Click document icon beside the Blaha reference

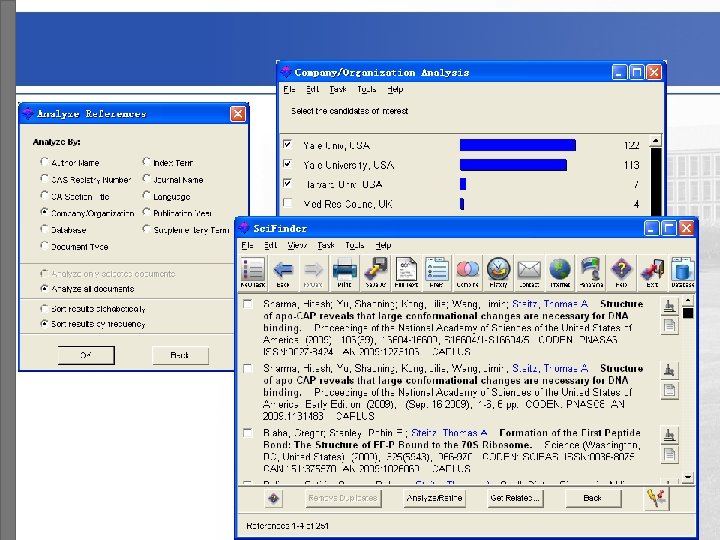(x=669, y=455)
